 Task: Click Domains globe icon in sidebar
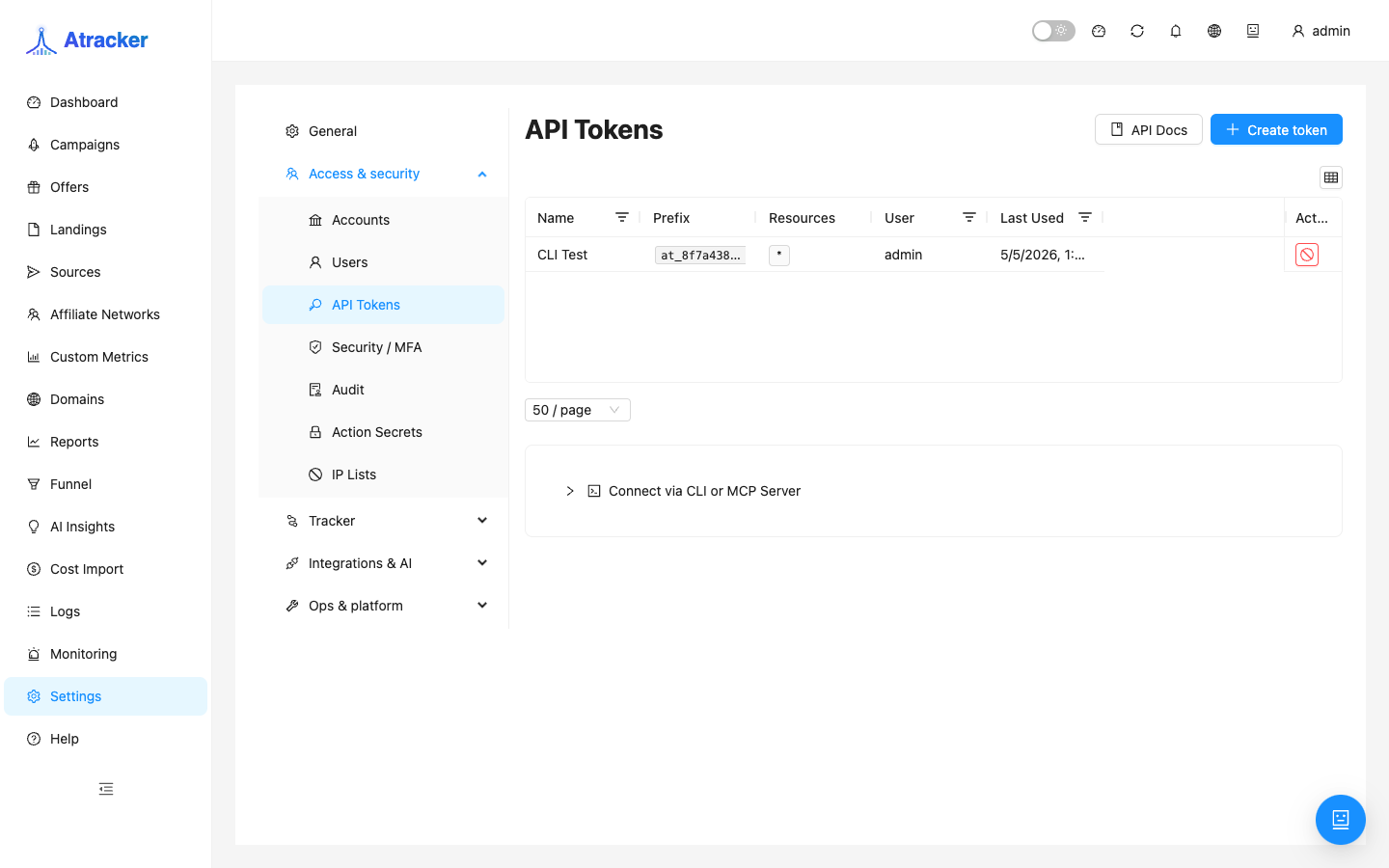pyautogui.click(x=34, y=399)
